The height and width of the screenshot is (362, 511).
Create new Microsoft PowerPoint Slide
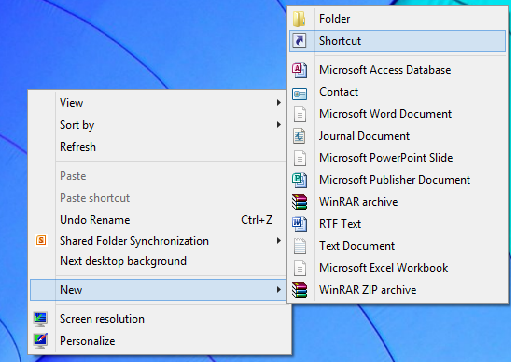click(x=397, y=158)
